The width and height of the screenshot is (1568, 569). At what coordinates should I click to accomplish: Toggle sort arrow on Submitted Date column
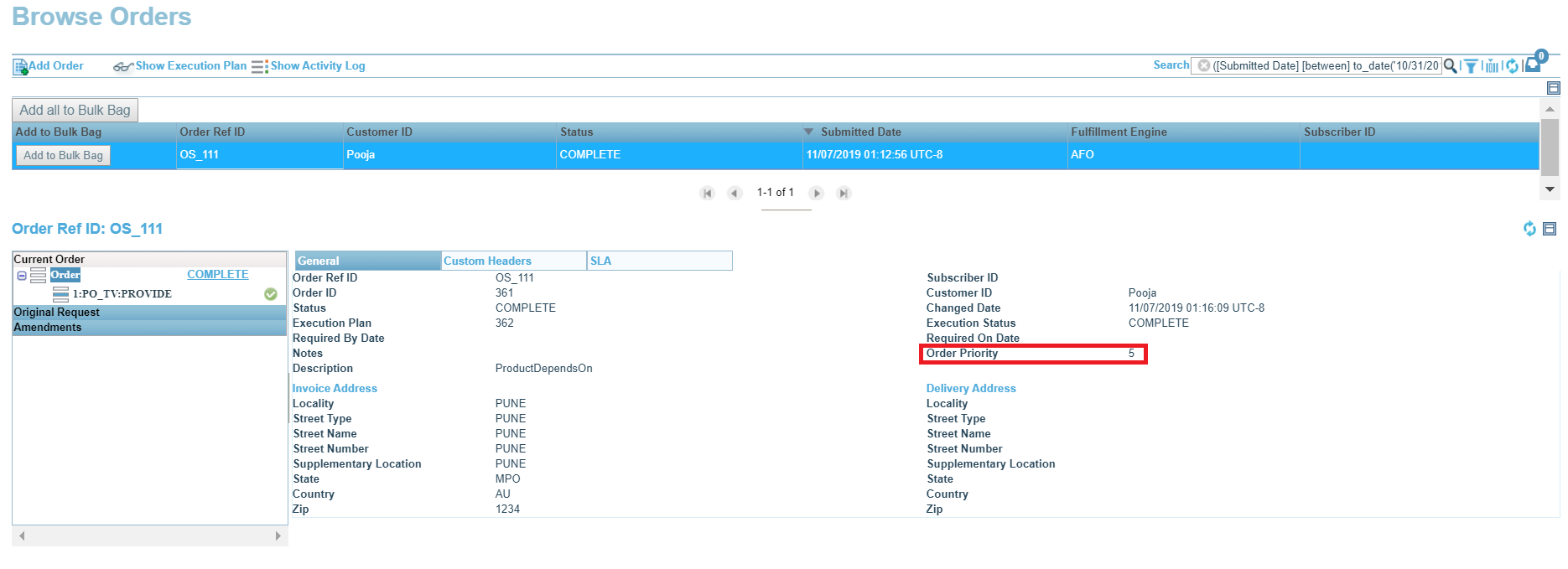pyautogui.click(x=809, y=132)
